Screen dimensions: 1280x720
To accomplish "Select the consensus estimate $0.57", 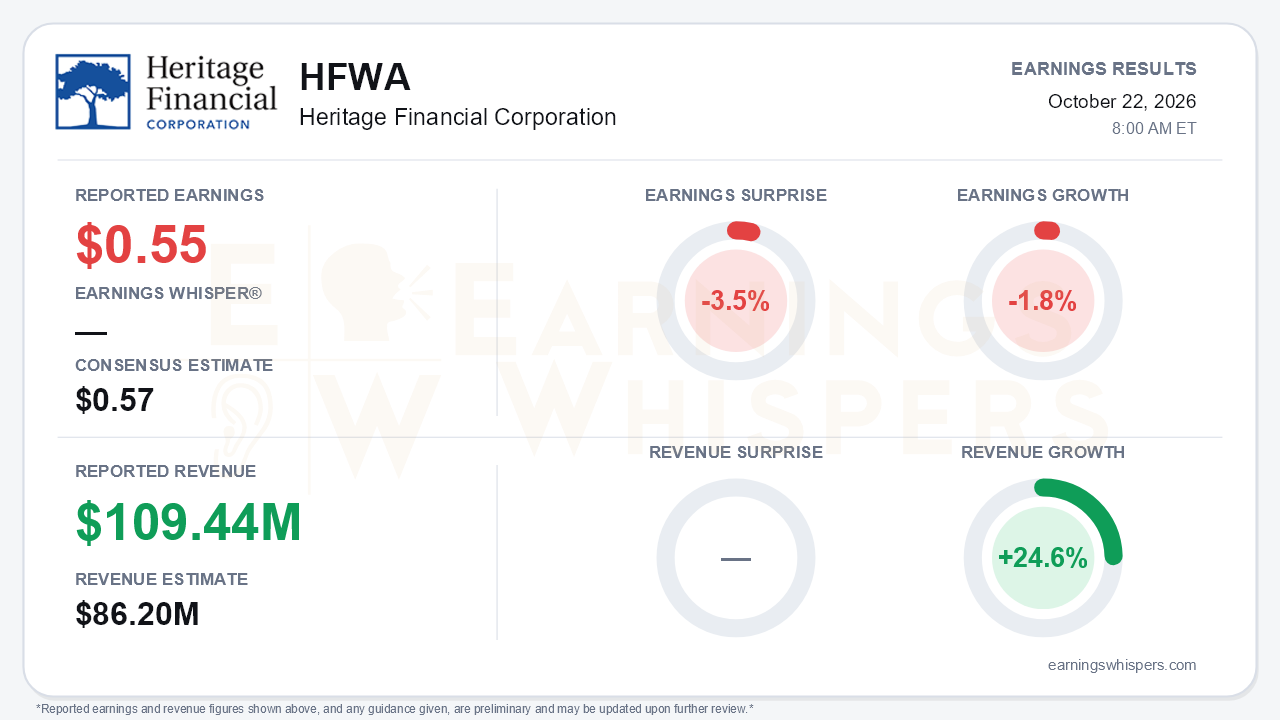I will (x=115, y=401).
